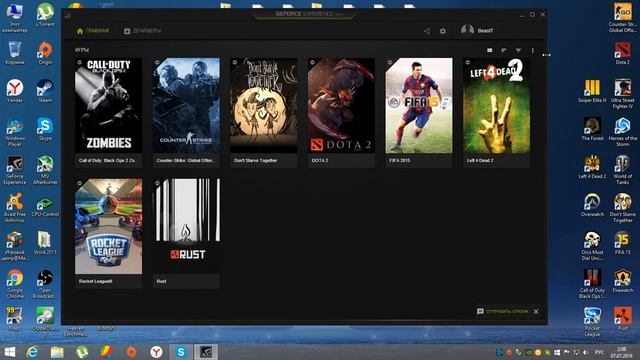Open the Open Broadcaster desktop shortcut
Screen dimensions: 640x360
point(45,284)
